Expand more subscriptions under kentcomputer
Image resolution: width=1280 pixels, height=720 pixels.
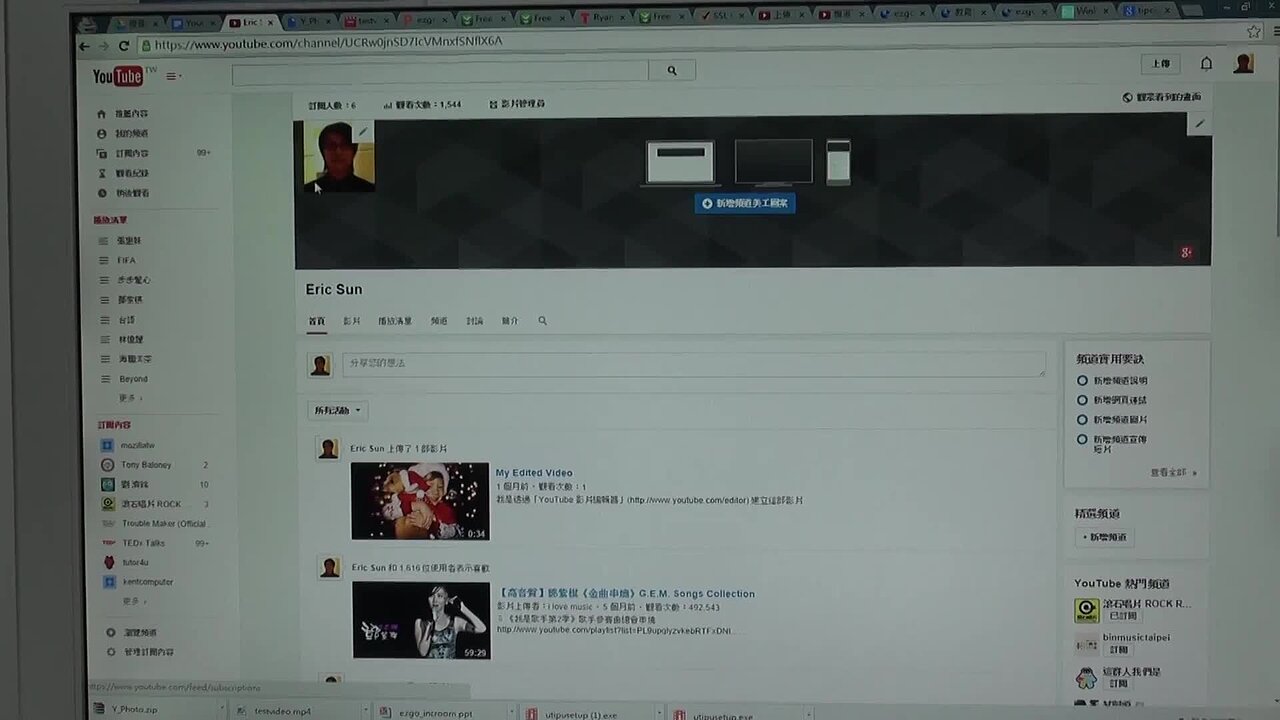(134, 601)
